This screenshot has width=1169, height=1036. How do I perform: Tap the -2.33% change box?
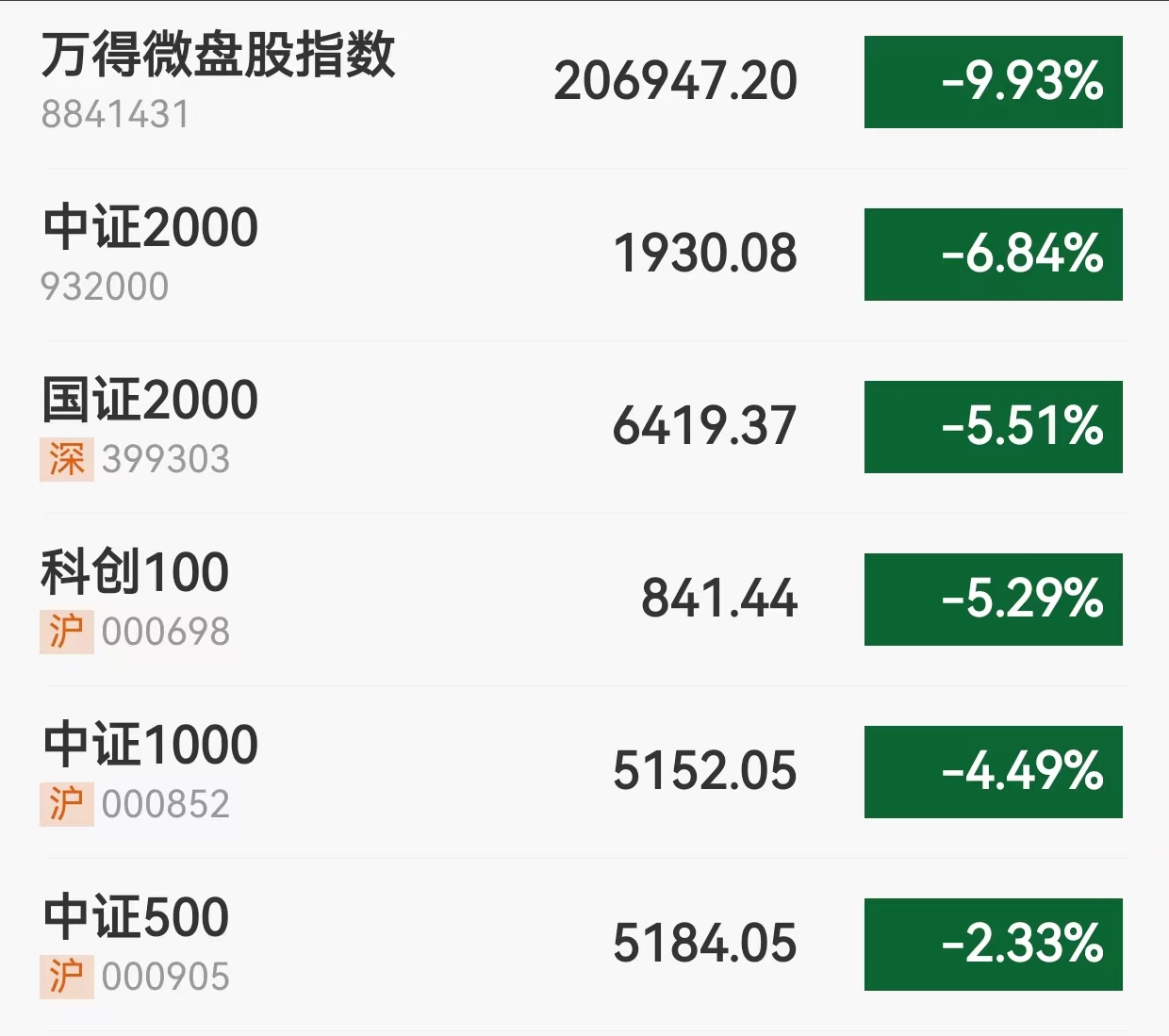pyautogui.click(x=993, y=945)
